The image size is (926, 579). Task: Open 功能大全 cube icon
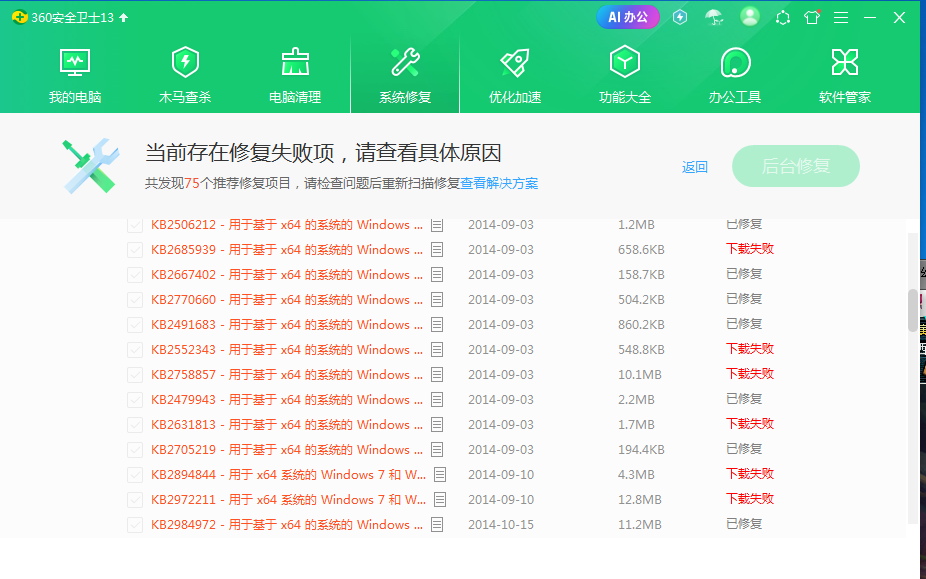pyautogui.click(x=625, y=63)
